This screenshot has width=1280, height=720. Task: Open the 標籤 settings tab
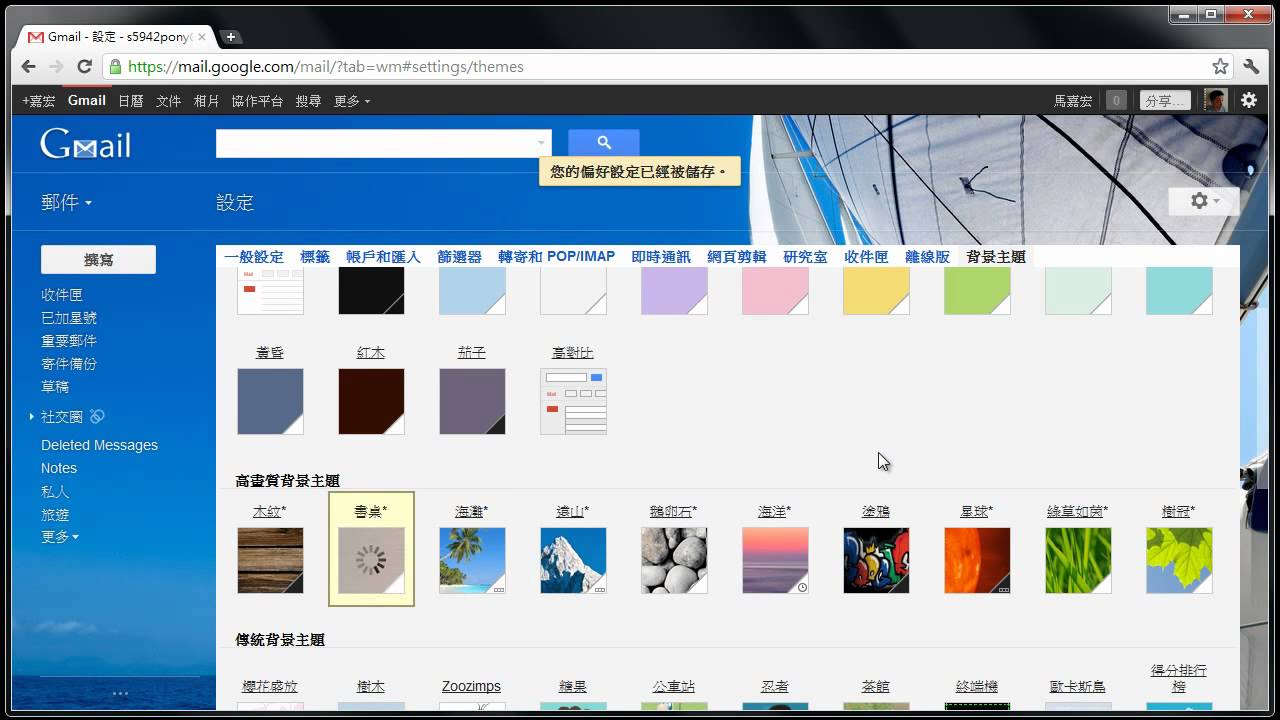[315, 257]
